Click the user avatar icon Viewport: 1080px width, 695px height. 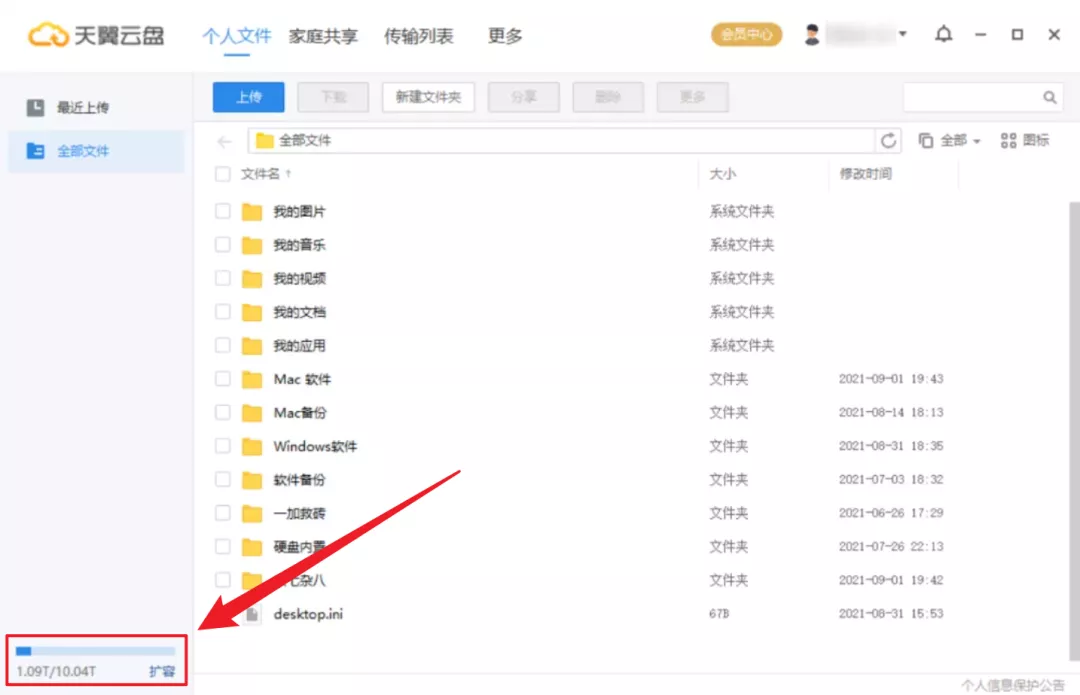pyautogui.click(x=812, y=33)
